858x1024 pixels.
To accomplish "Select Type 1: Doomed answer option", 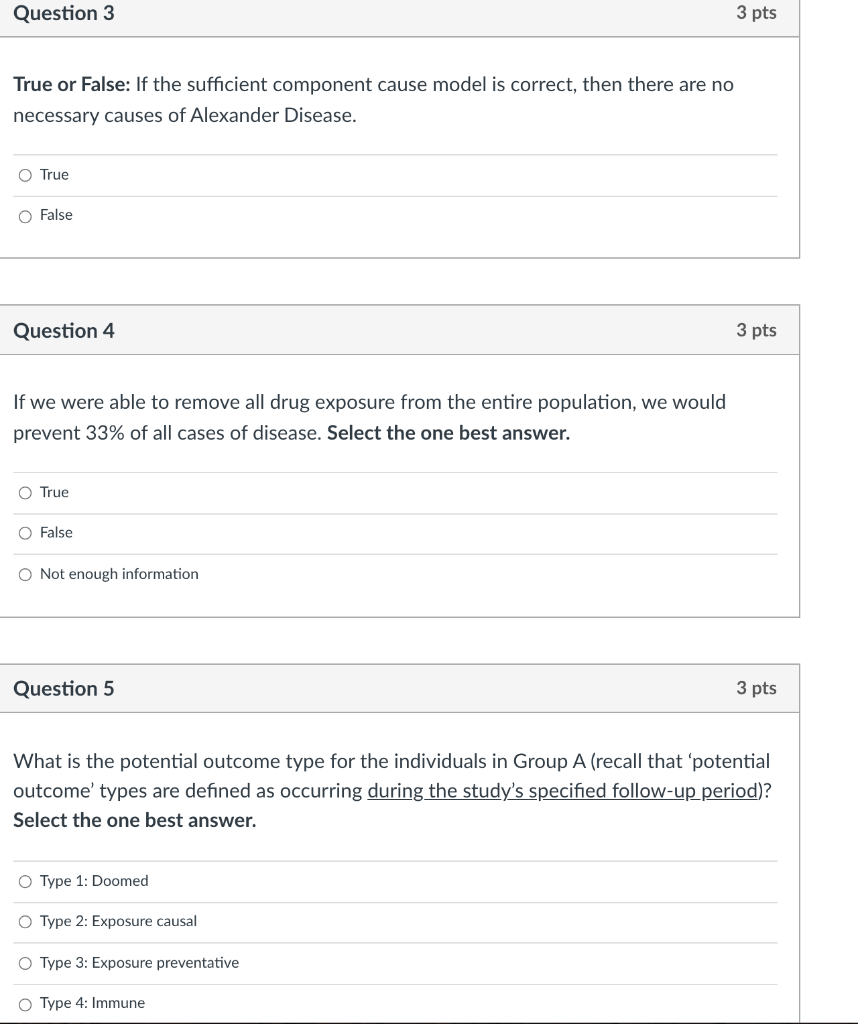I will click(x=24, y=881).
